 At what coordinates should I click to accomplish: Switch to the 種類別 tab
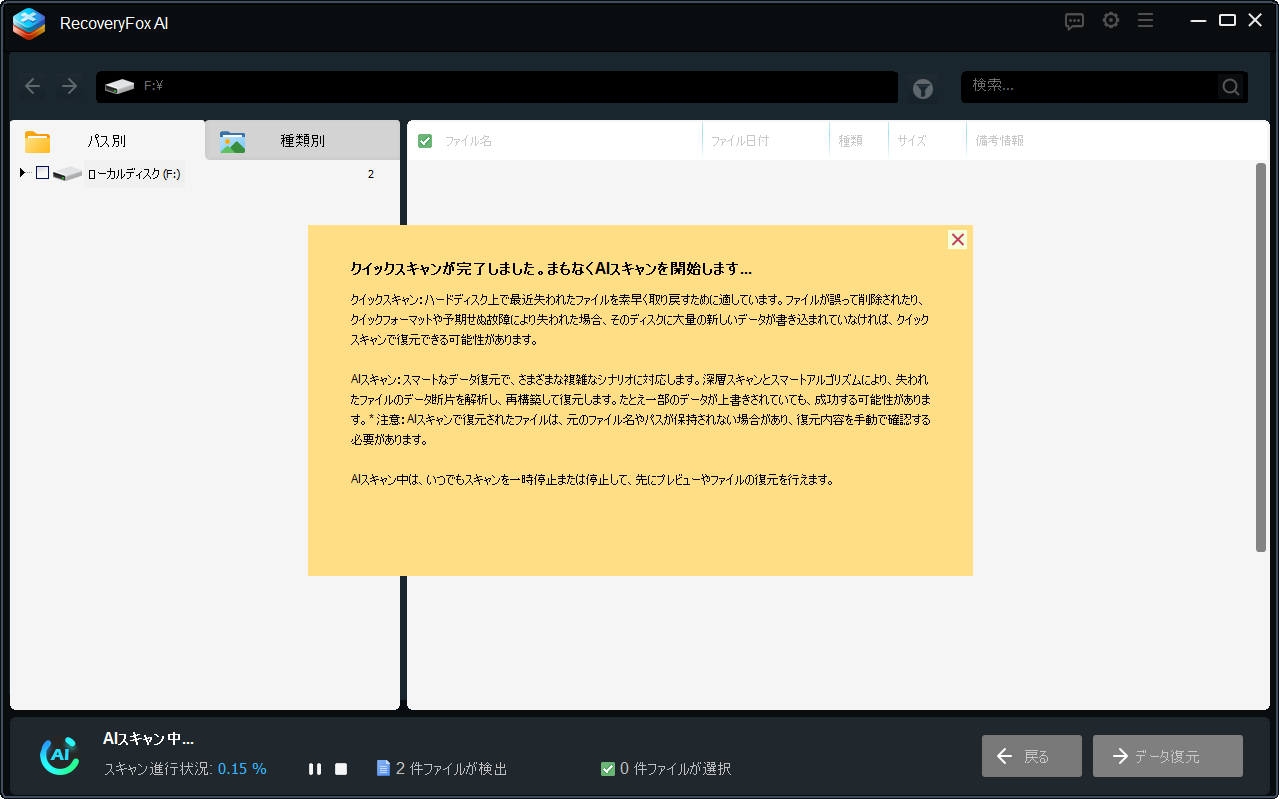click(x=302, y=141)
